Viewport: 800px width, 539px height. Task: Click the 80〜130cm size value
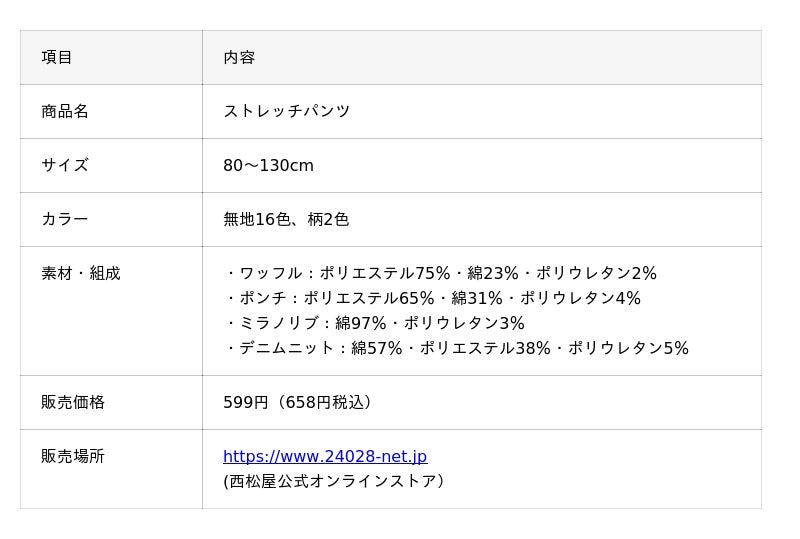coord(268,166)
